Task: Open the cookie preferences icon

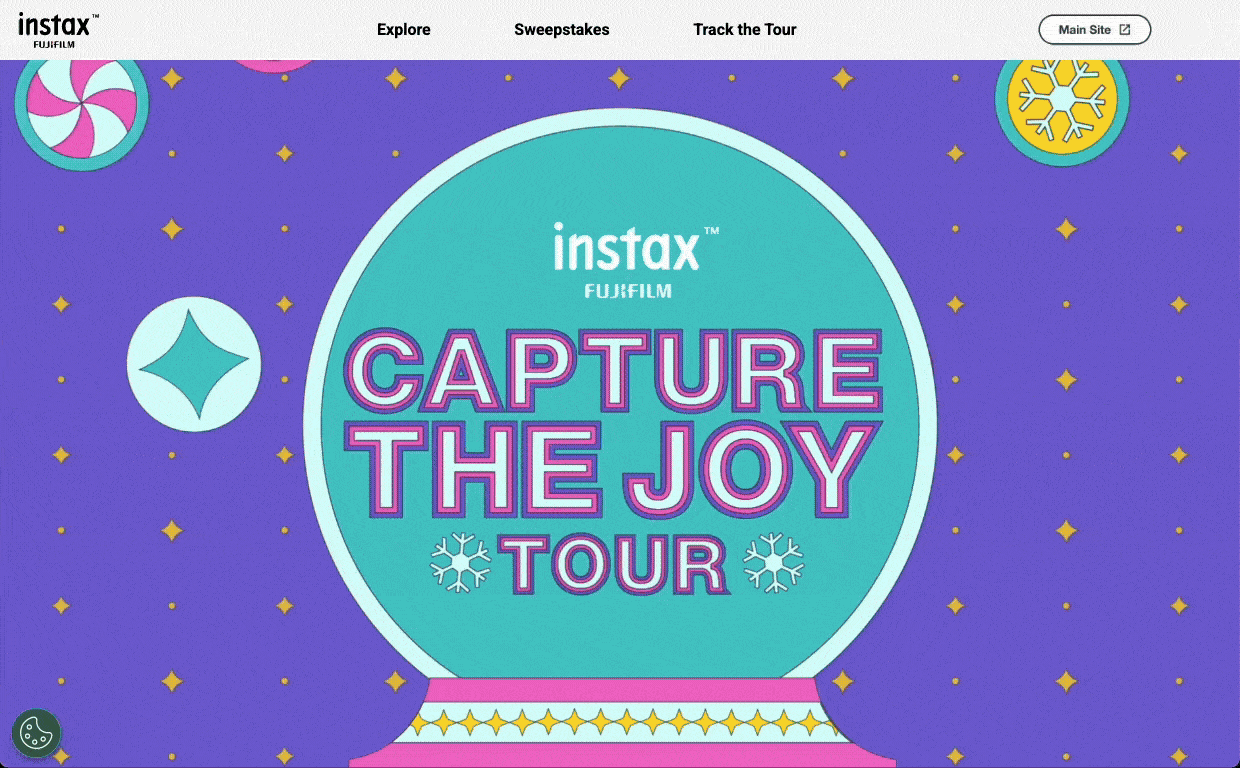Action: [36, 733]
